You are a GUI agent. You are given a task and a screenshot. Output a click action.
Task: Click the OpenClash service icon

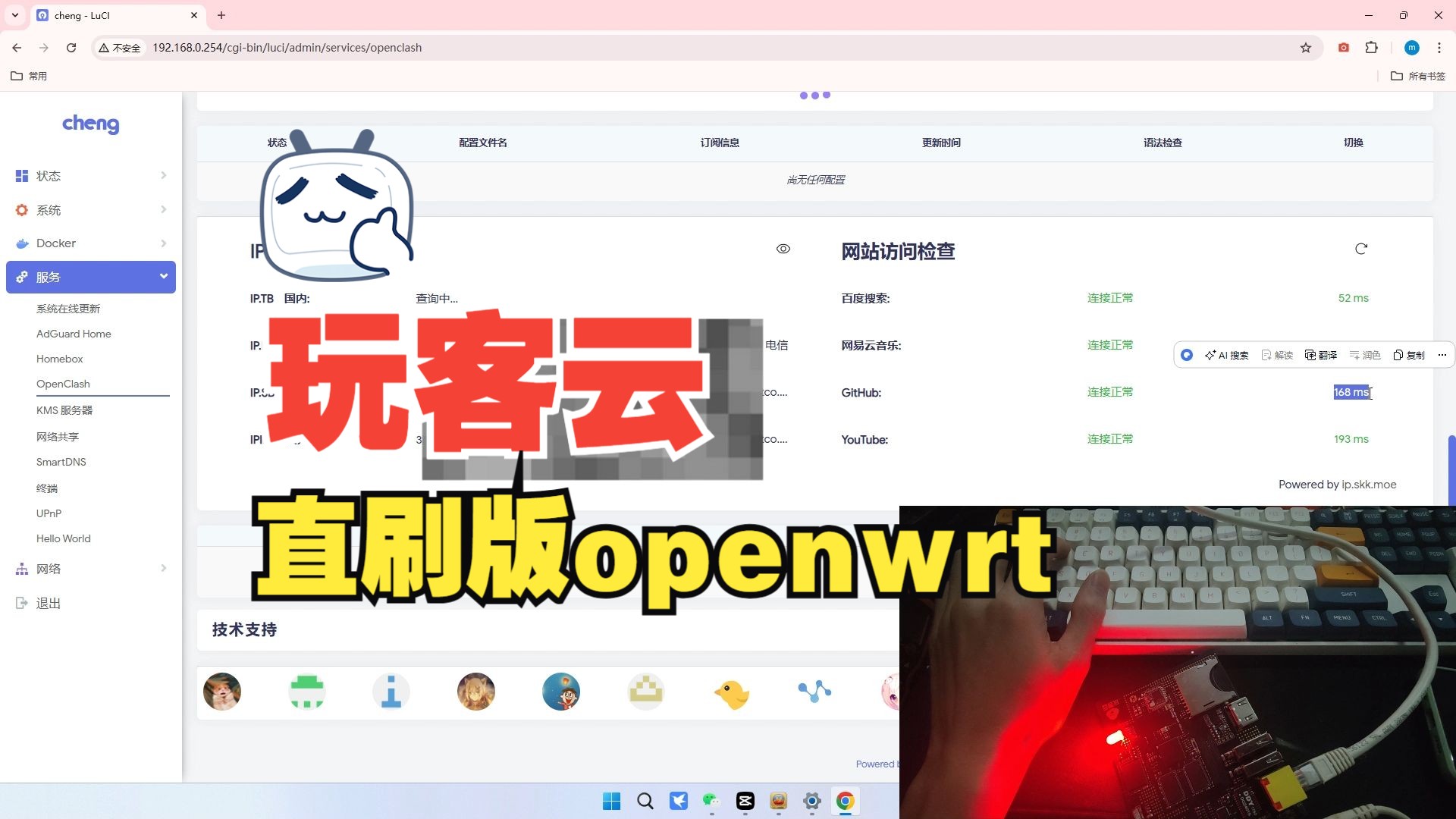pyautogui.click(x=62, y=383)
